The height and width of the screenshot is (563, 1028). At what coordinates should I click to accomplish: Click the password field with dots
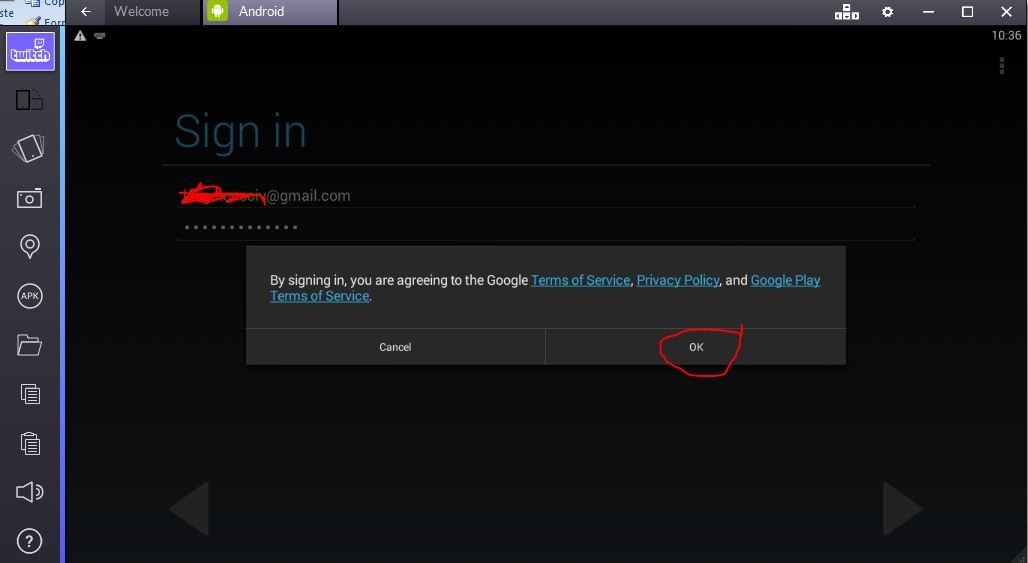(x=545, y=227)
